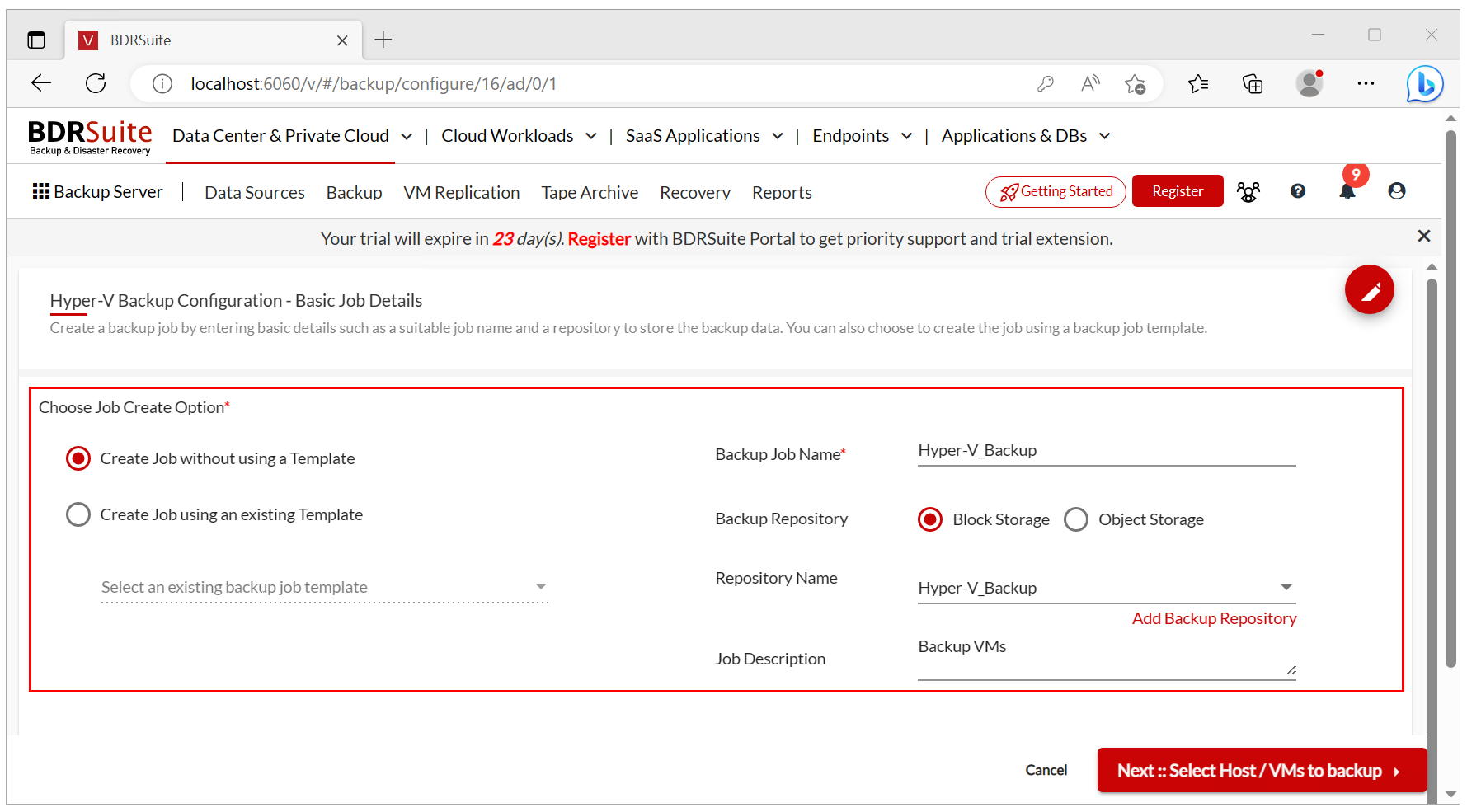Click the browser profile avatar

(1309, 83)
